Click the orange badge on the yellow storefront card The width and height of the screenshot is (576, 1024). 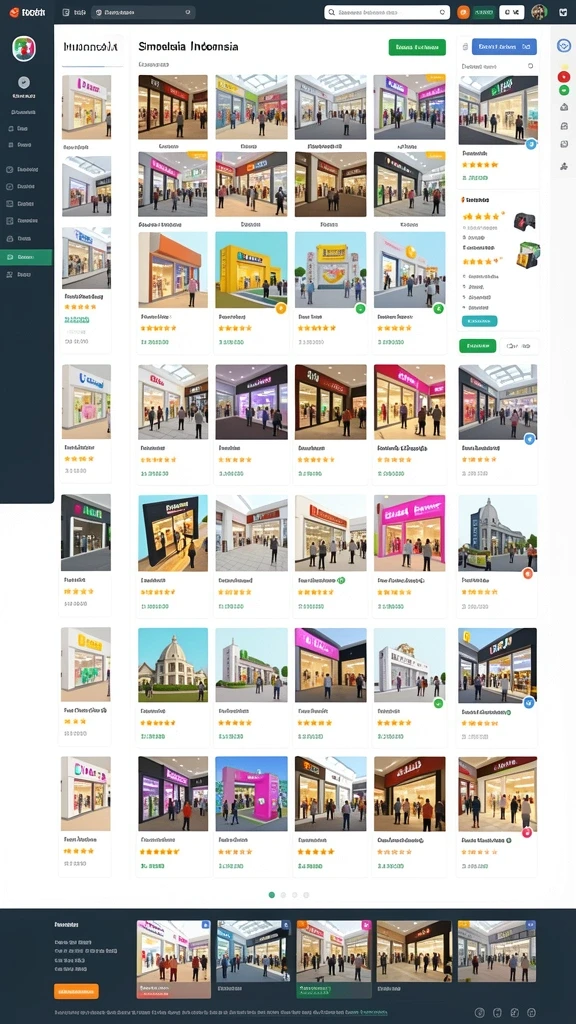(x=280, y=308)
